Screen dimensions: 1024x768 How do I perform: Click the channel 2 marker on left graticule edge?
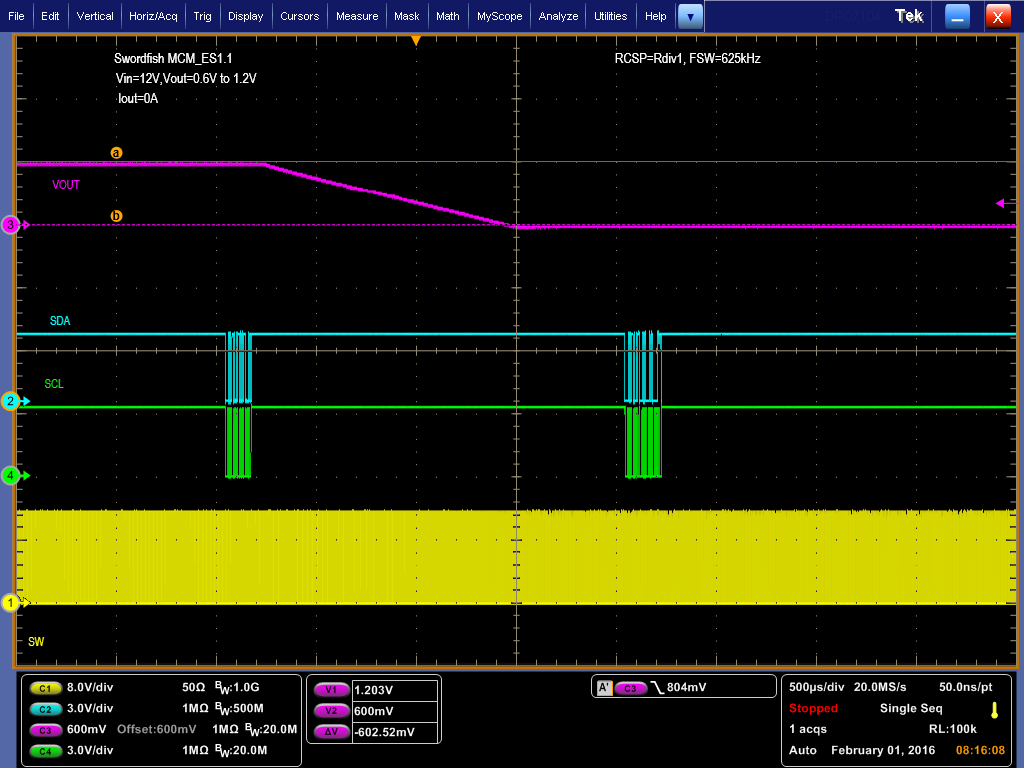tap(8, 402)
